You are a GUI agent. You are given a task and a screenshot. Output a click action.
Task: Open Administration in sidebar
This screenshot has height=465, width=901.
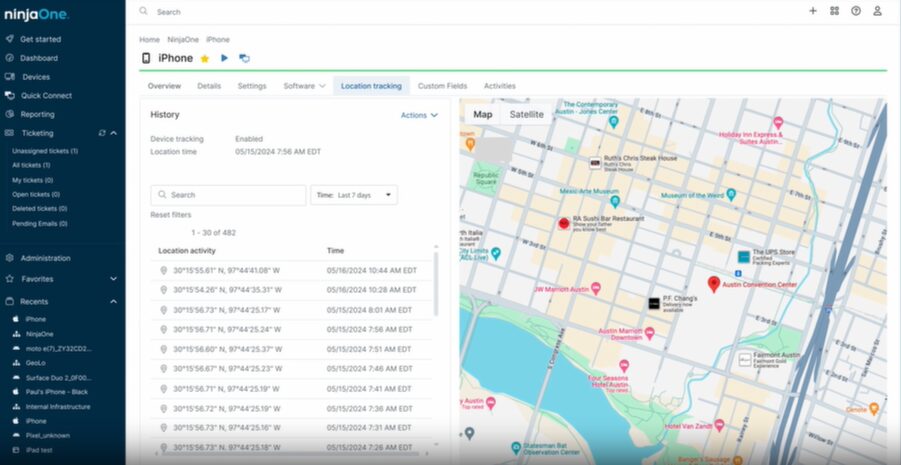pos(45,258)
